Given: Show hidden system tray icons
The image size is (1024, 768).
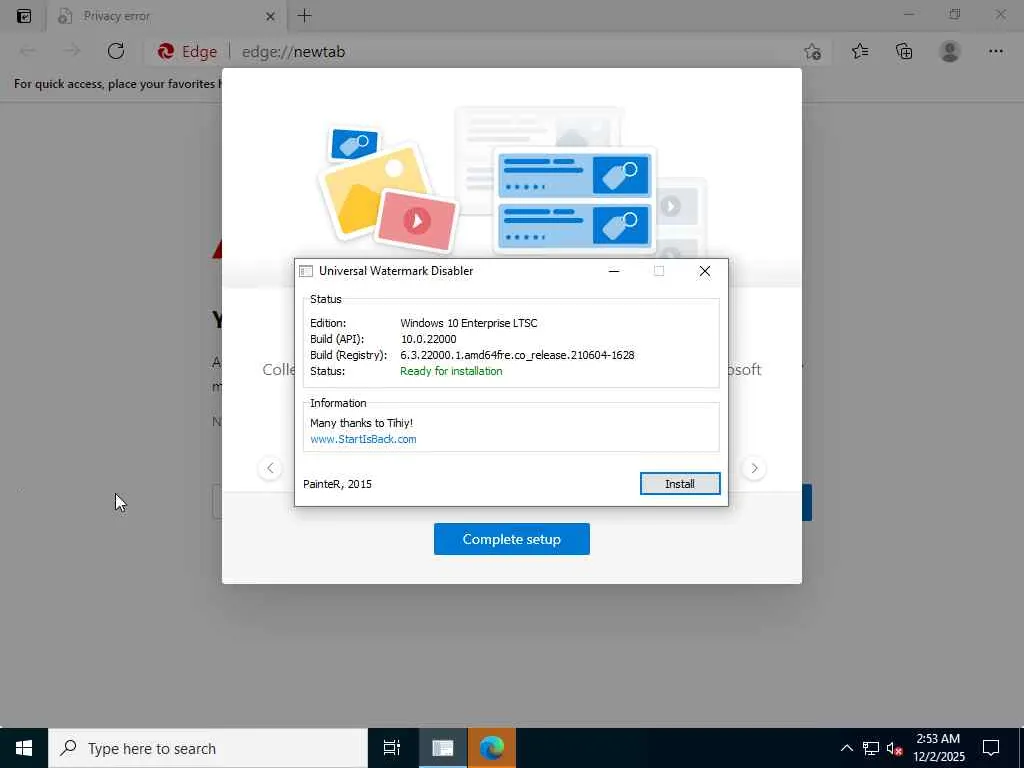Looking at the screenshot, I should coord(846,748).
